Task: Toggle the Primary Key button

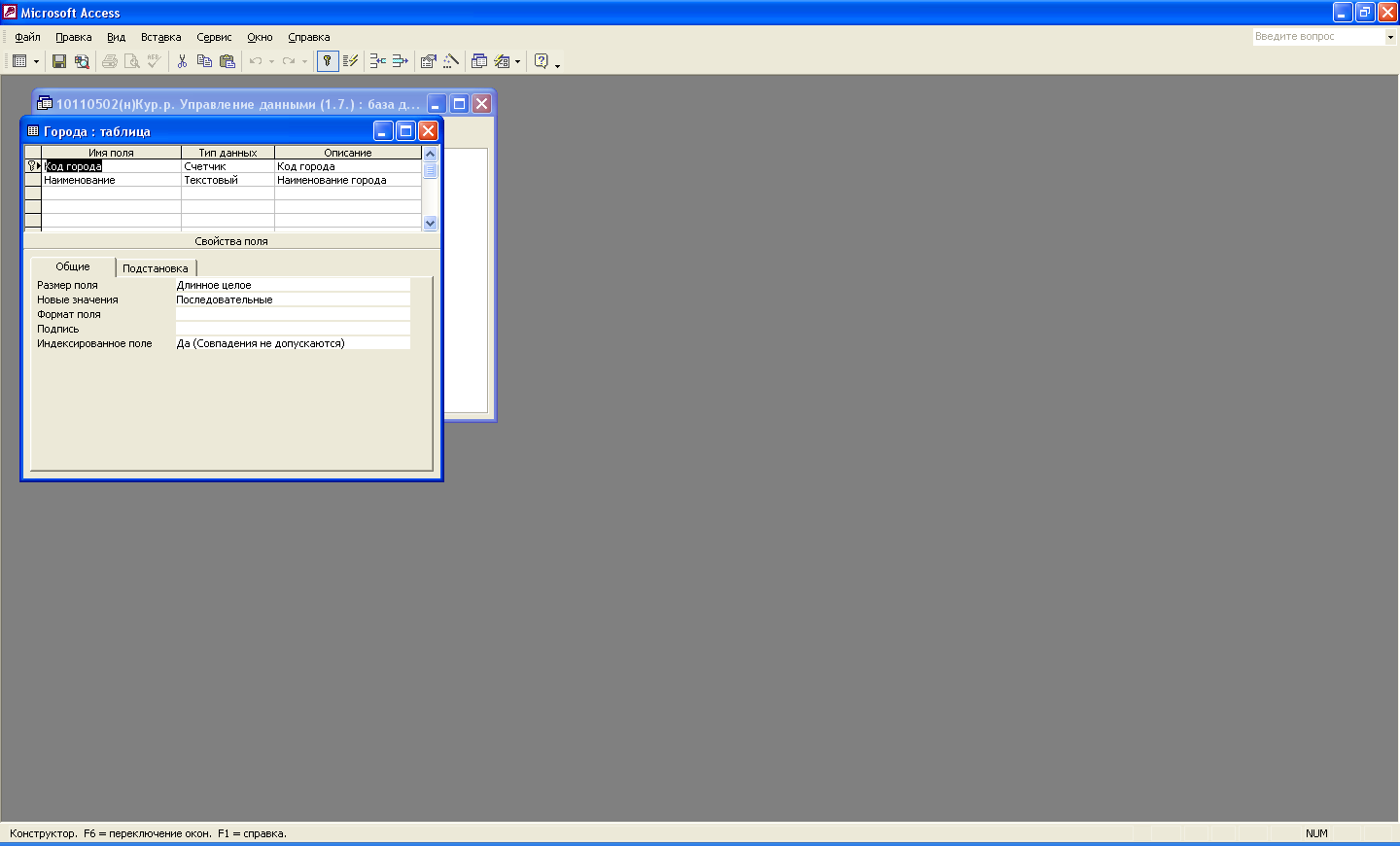Action: (328, 61)
